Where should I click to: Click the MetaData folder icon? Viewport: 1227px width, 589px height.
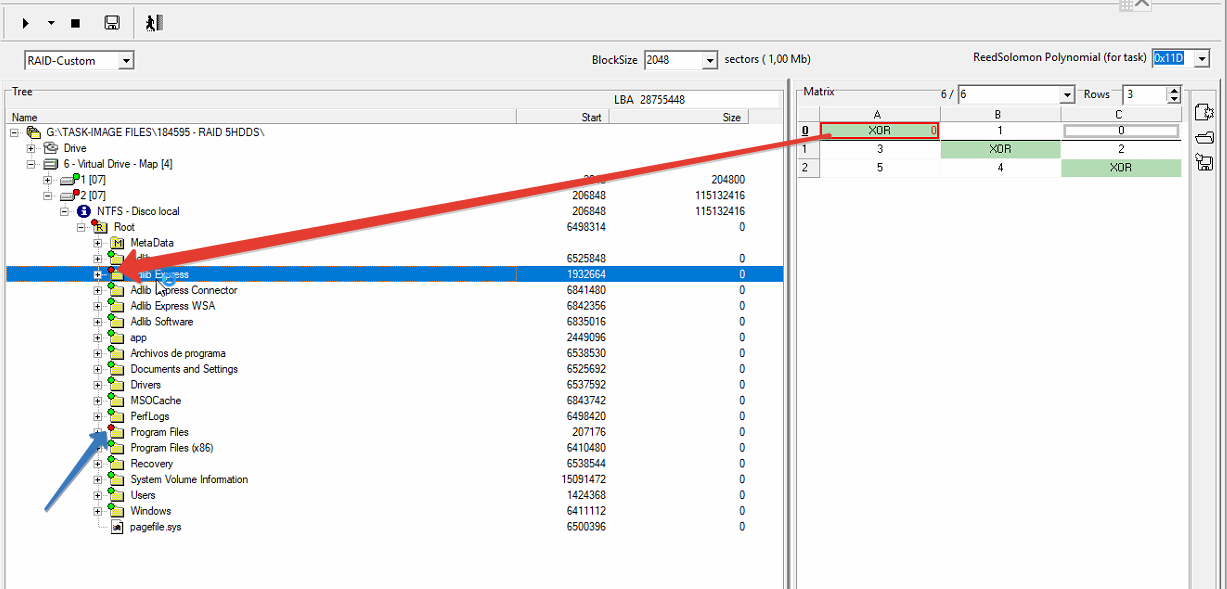tap(117, 243)
